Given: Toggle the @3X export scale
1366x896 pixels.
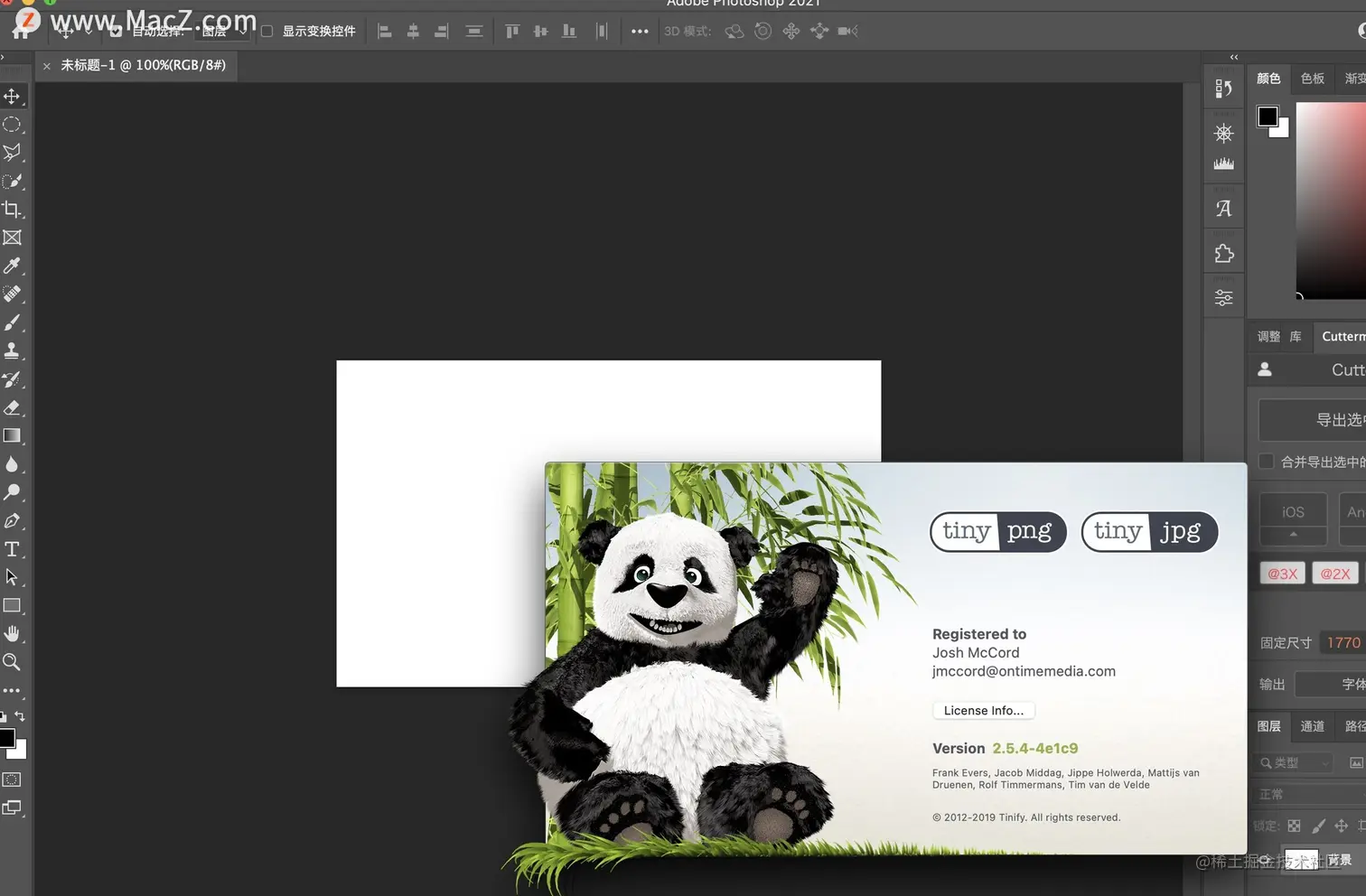Looking at the screenshot, I should click(x=1282, y=574).
